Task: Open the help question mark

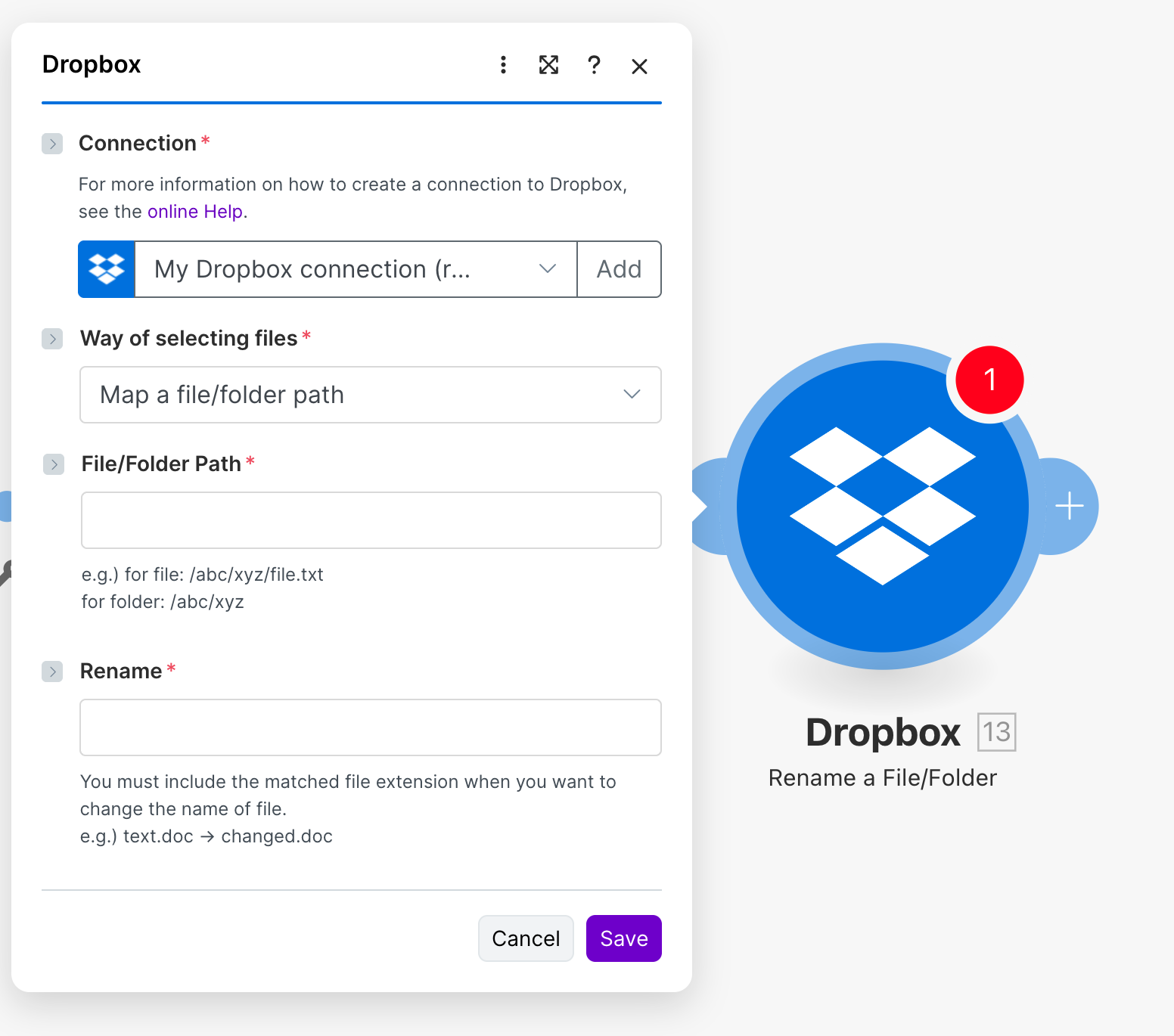Action: pyautogui.click(x=595, y=65)
